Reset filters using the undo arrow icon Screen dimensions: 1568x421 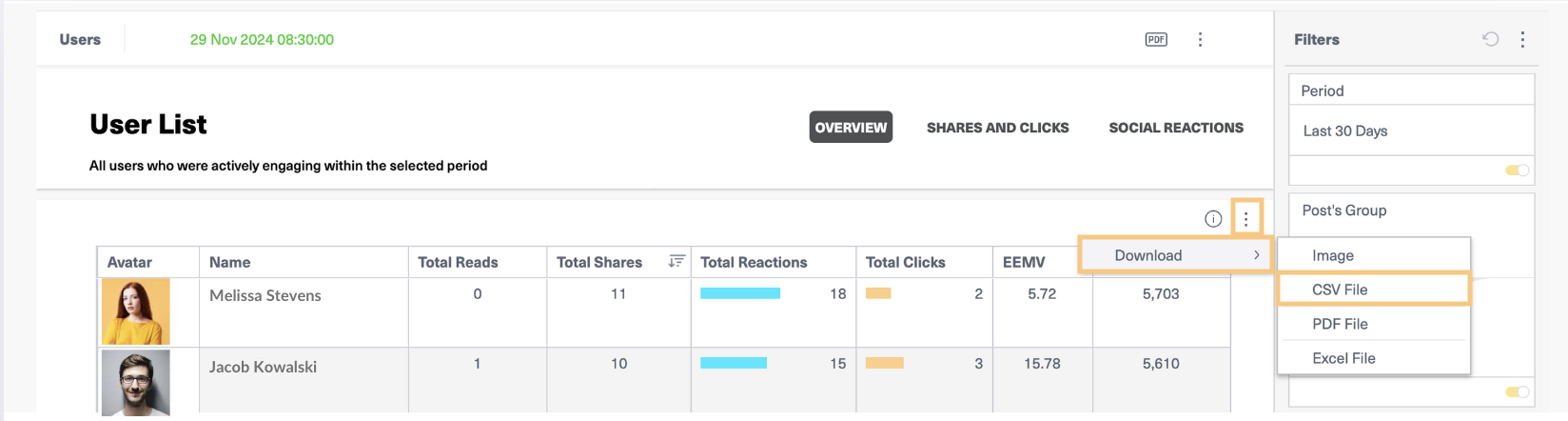tap(1490, 39)
